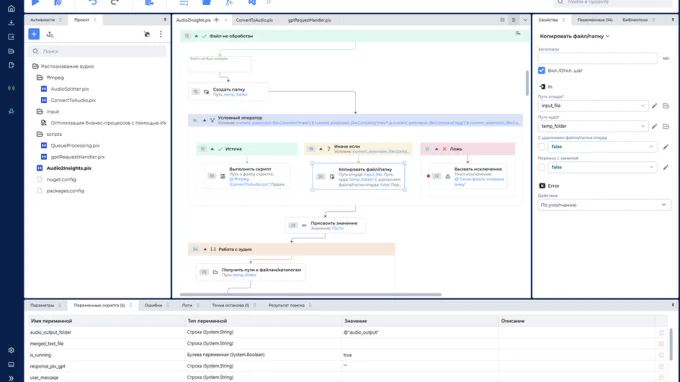Collapse the Условный оператор block
Viewport: 680px width, 382px height.
coord(204,120)
